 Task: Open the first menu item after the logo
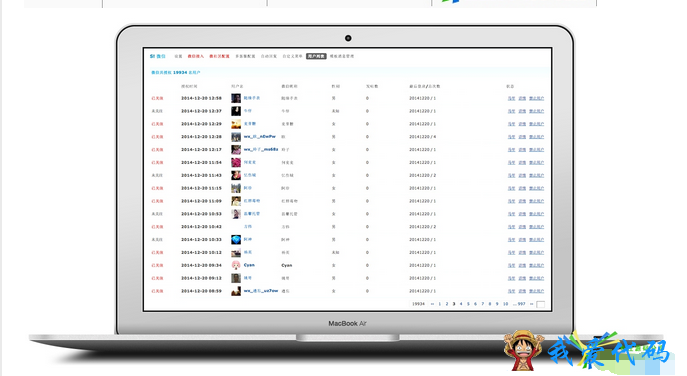178,56
